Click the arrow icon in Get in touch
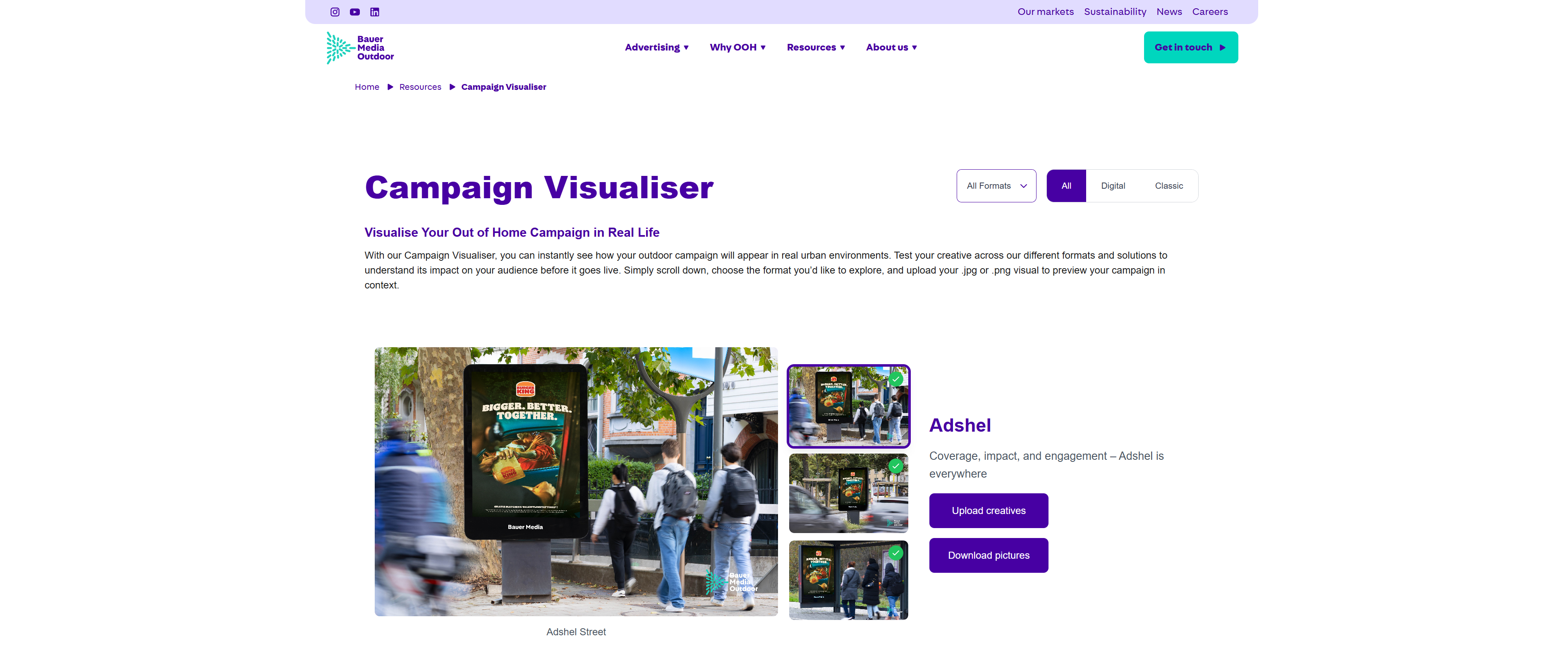The width and height of the screenshot is (1568, 663). point(1222,48)
